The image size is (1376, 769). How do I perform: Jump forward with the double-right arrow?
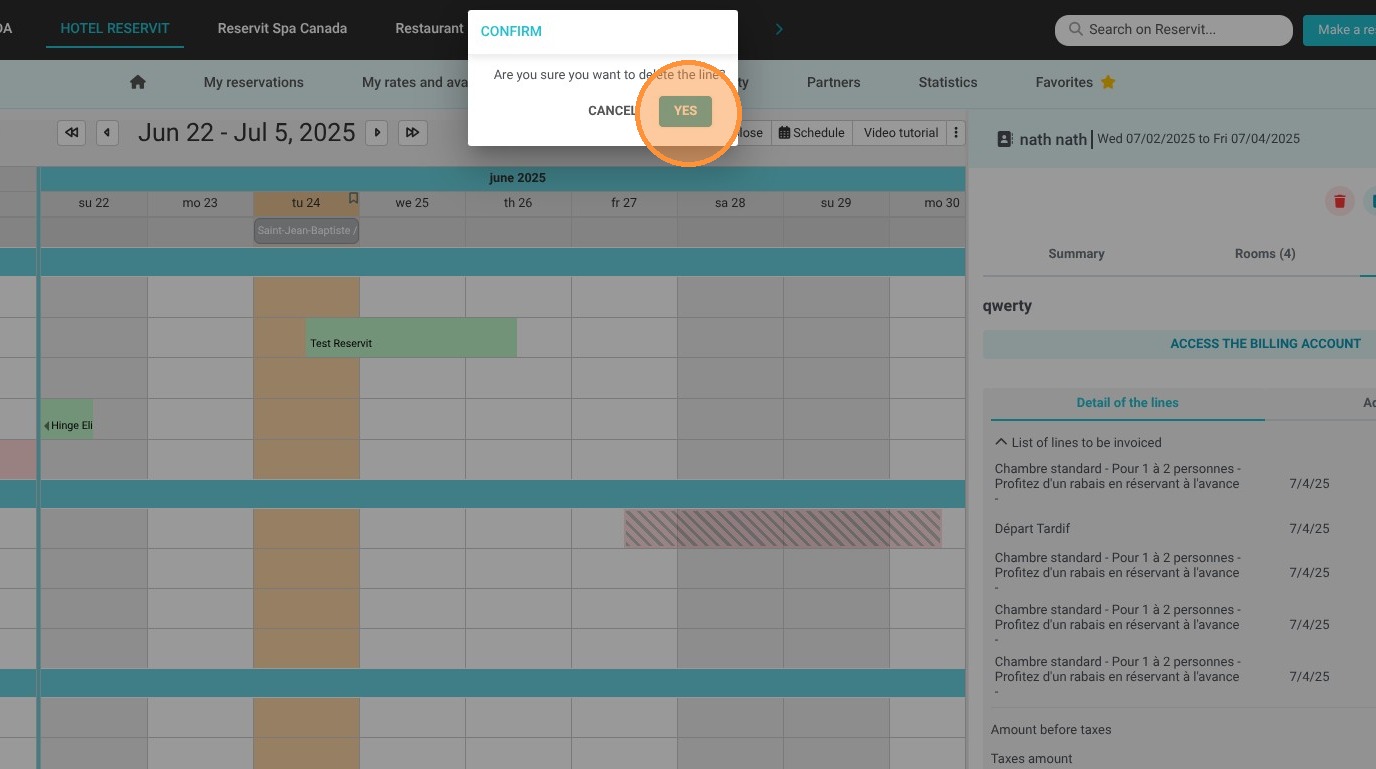(x=413, y=132)
